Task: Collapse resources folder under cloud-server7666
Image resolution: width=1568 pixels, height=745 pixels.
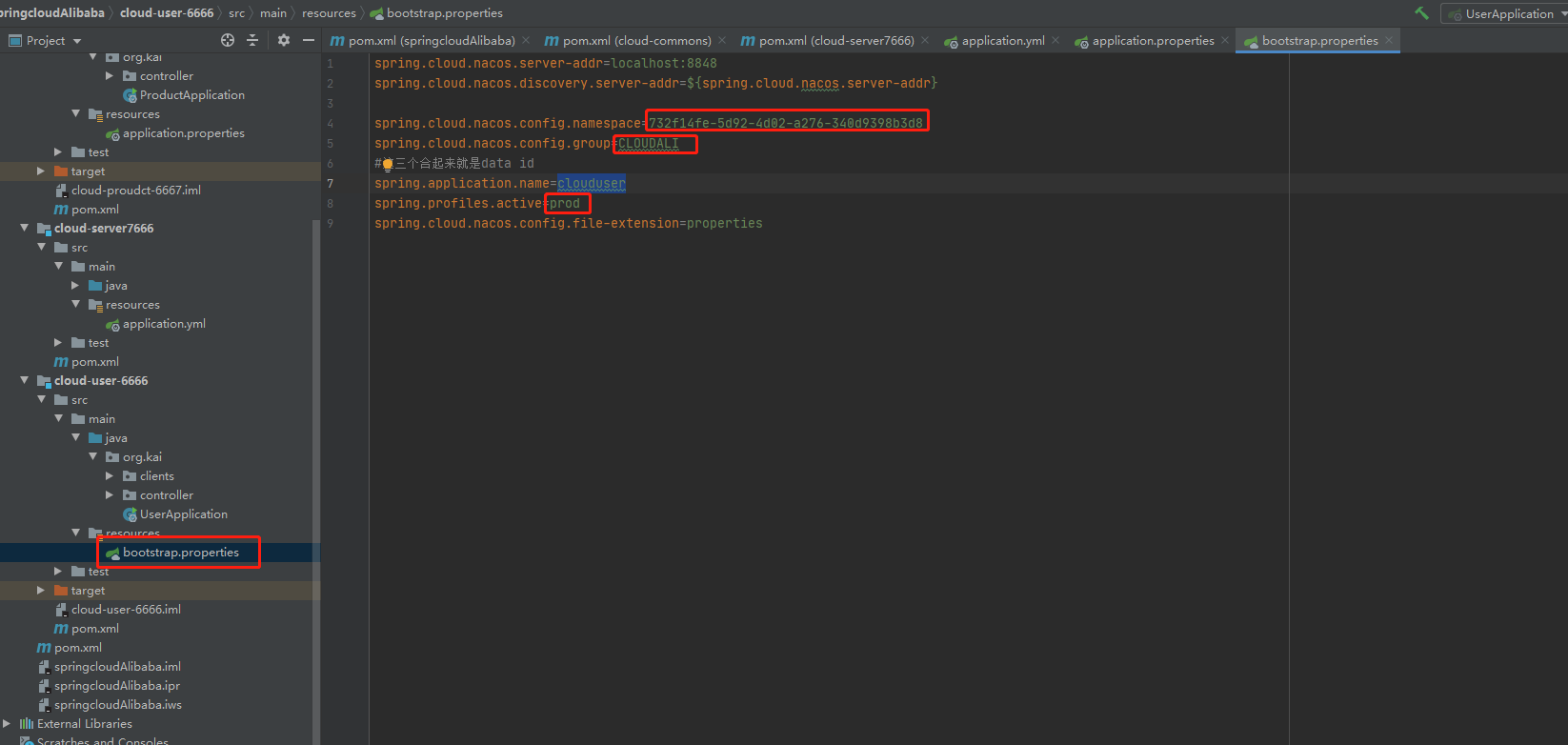Action: 75,305
